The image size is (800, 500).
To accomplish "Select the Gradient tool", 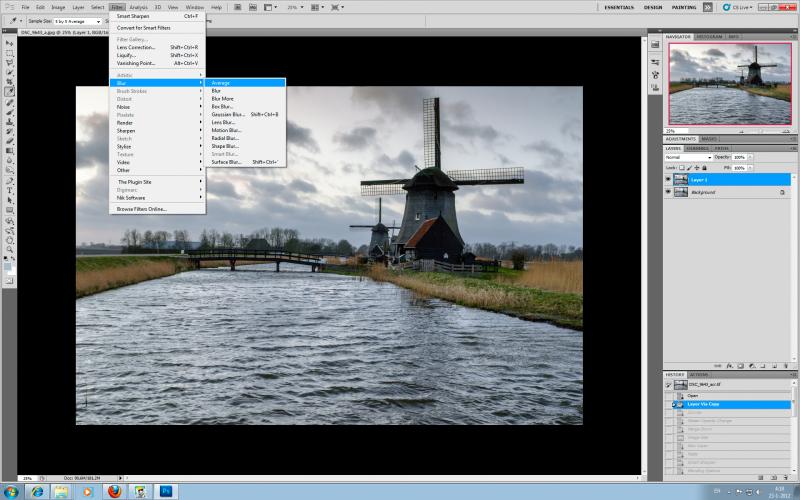I will [x=9, y=151].
